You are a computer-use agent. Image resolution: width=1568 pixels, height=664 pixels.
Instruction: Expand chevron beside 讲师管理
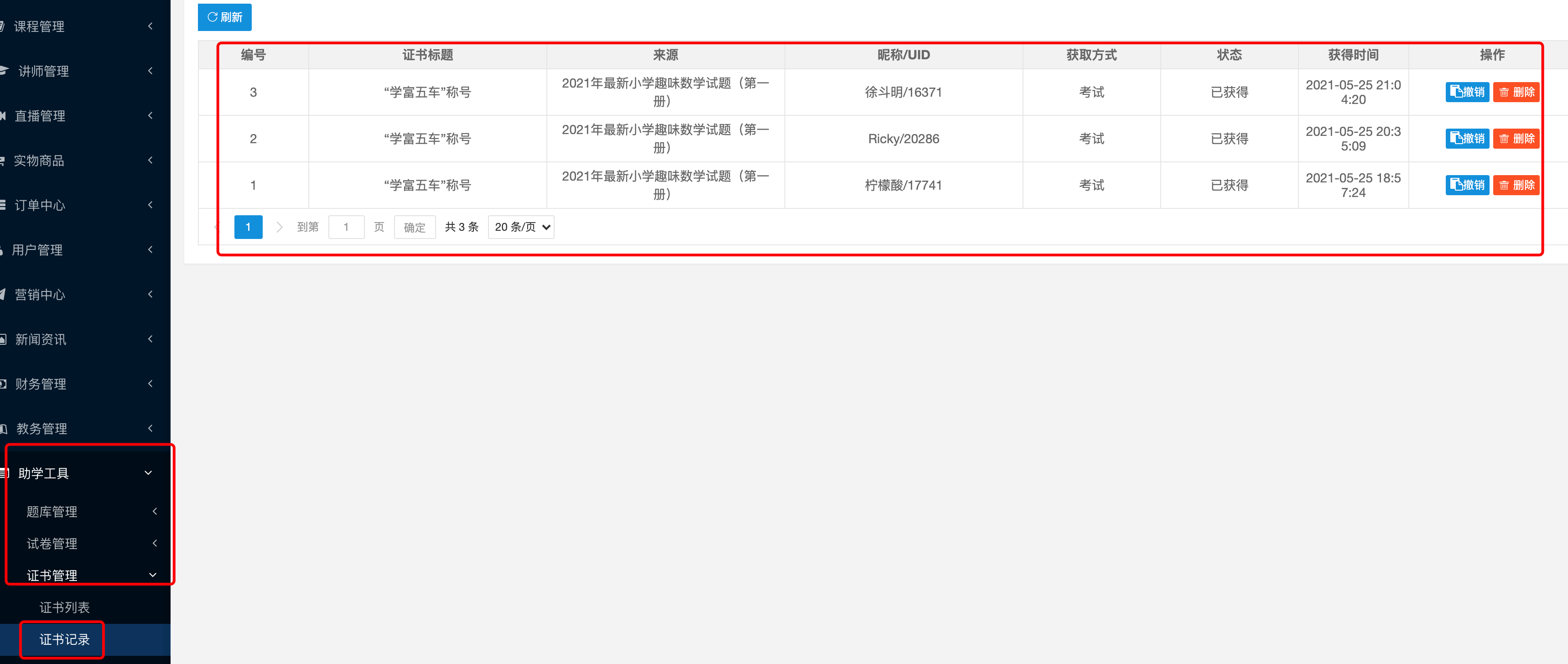click(x=150, y=71)
